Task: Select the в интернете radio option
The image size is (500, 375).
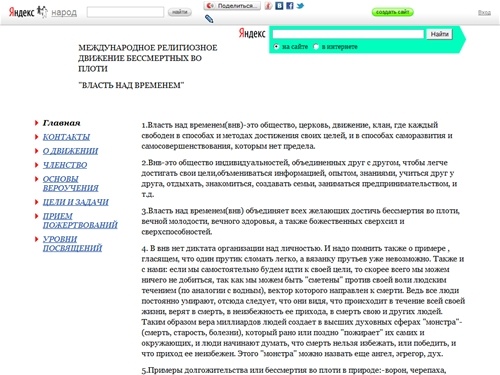Action: pyautogui.click(x=316, y=47)
